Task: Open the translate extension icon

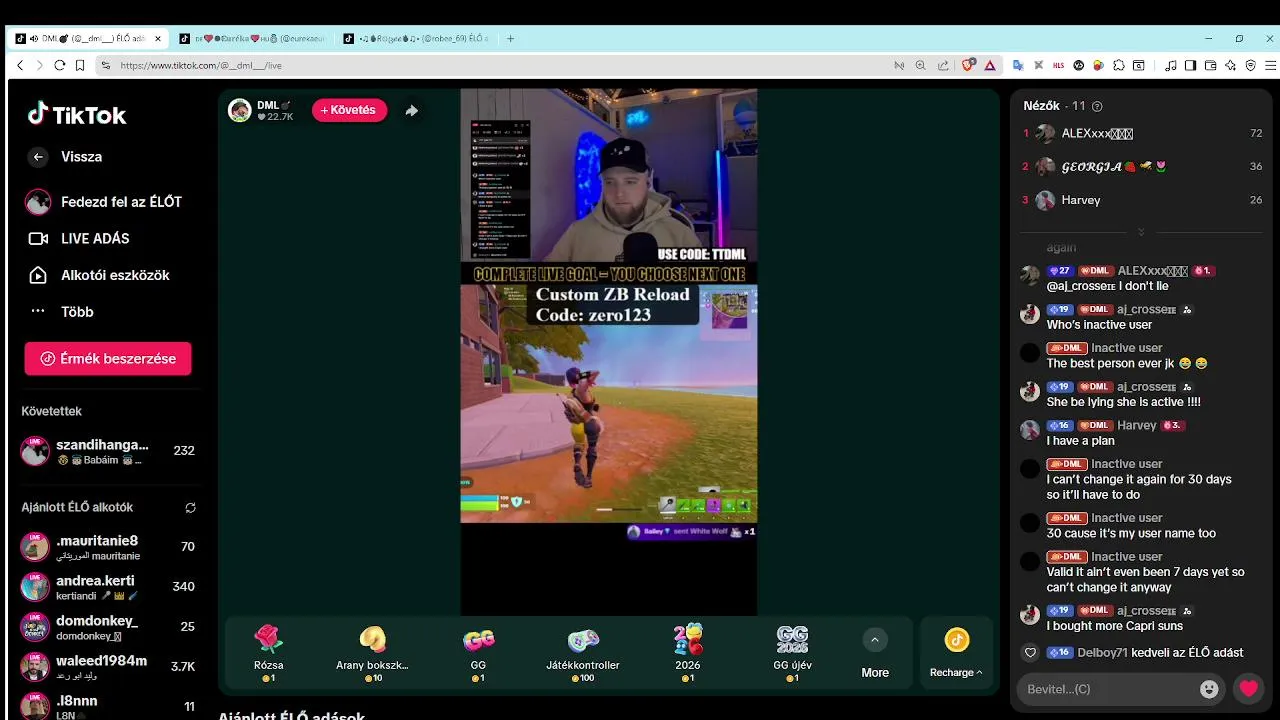Action: click(1018, 65)
